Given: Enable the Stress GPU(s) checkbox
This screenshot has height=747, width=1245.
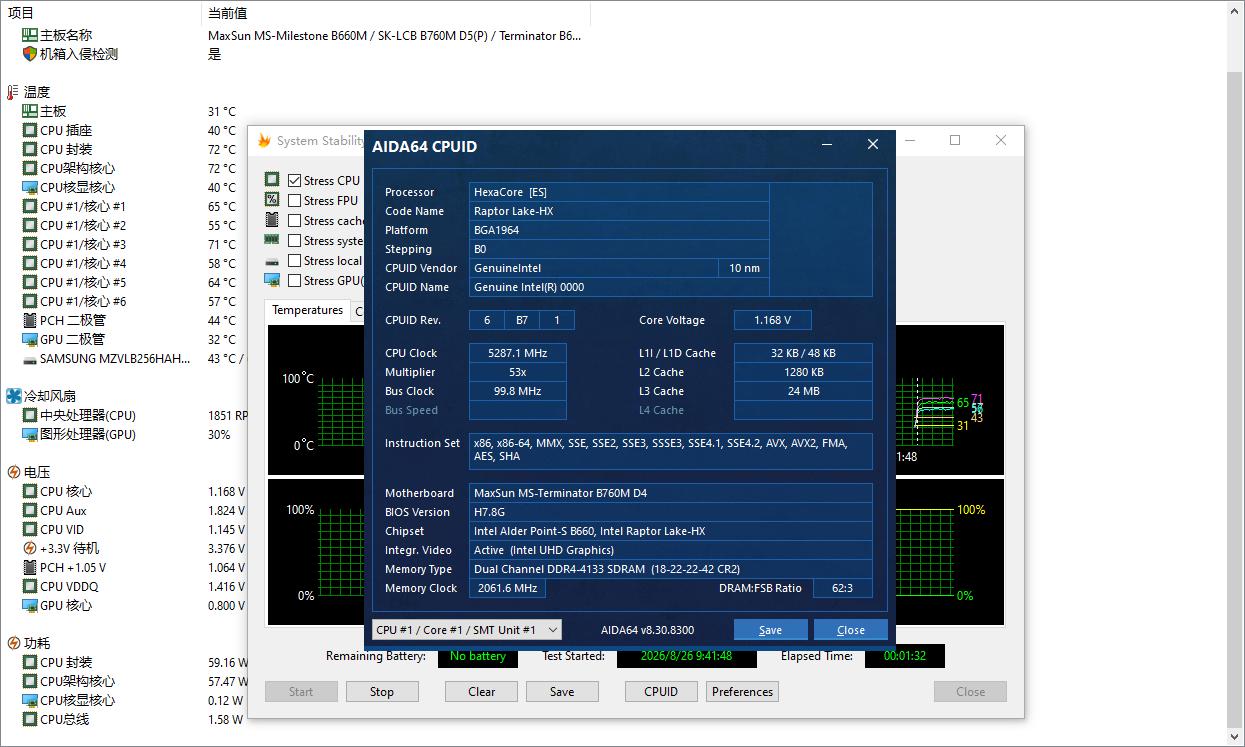Looking at the screenshot, I should 294,280.
